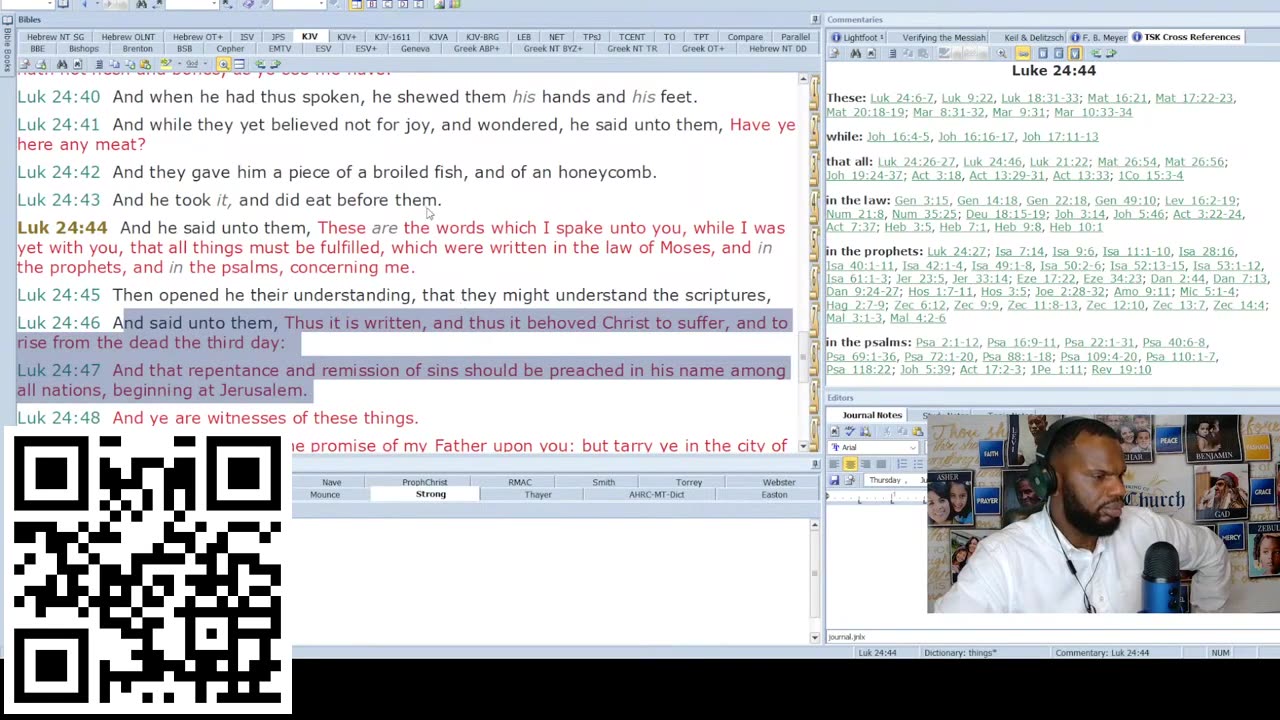Image resolution: width=1280 pixels, height=720 pixels.
Task: Select the Journal Notes editor tab
Action: [x=871, y=415]
